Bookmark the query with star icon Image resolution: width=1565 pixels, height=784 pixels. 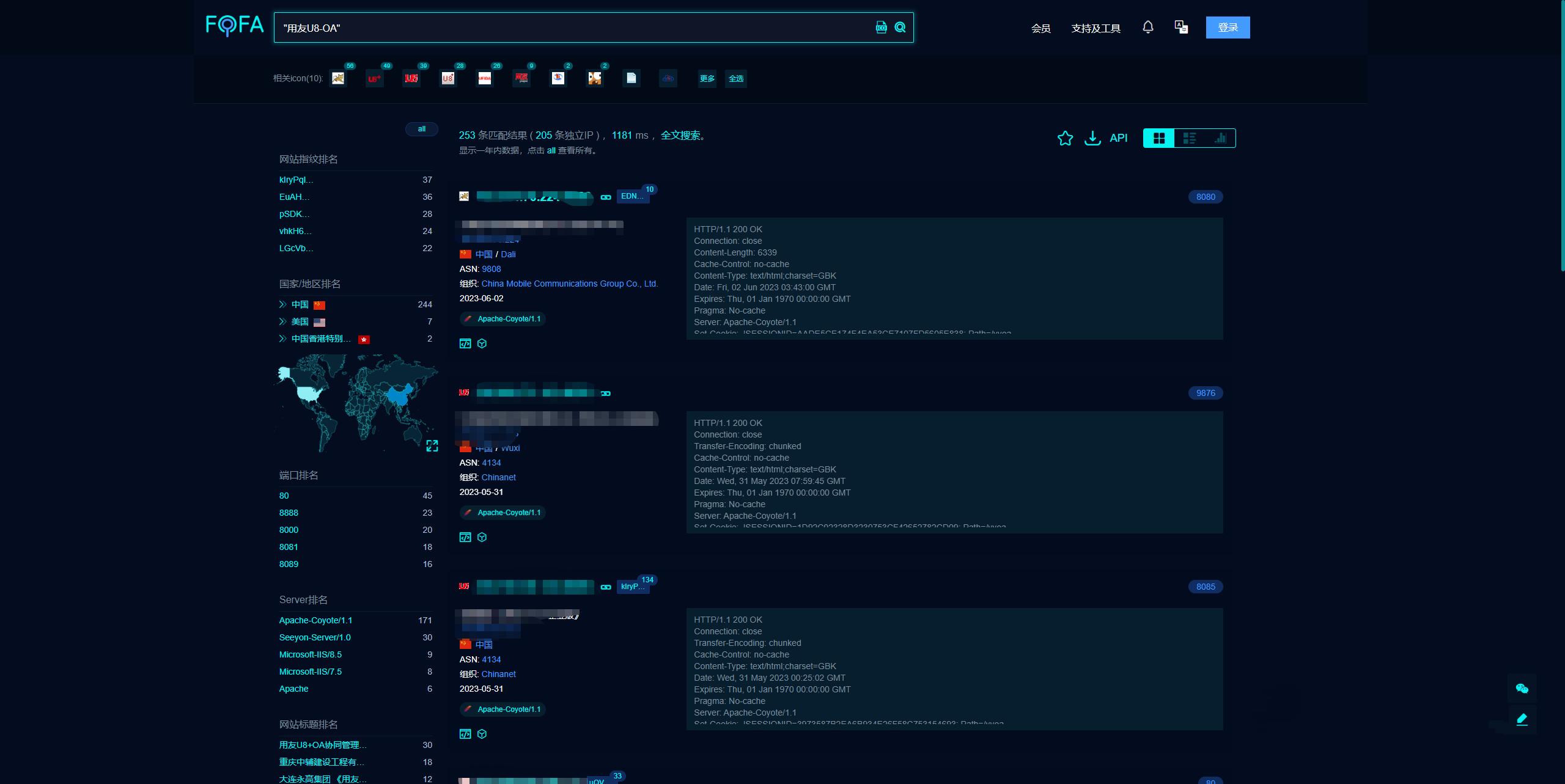(x=1065, y=138)
